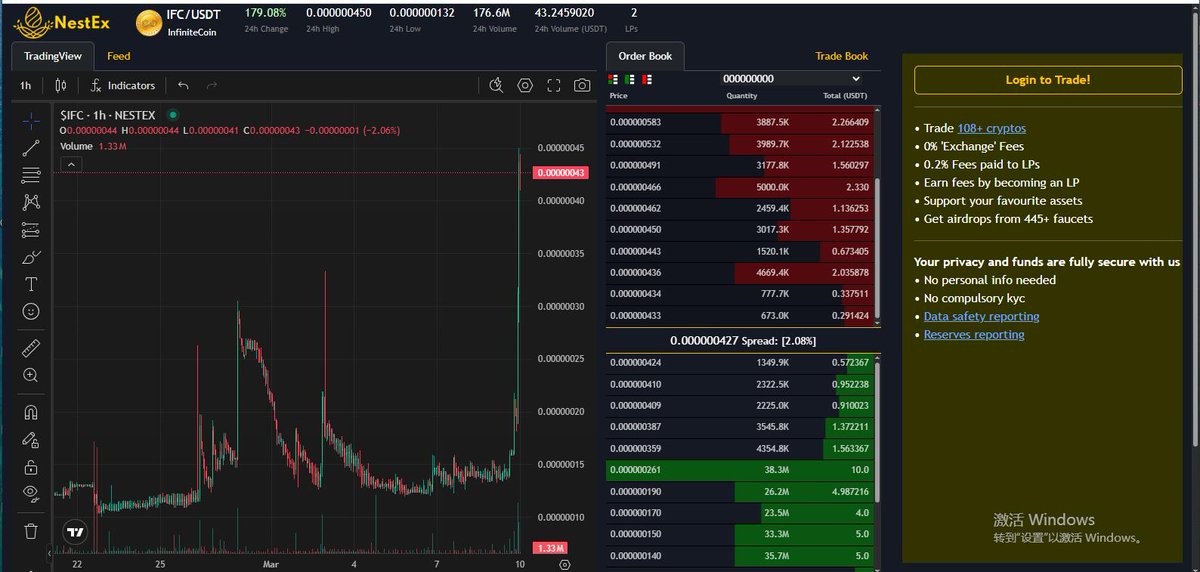Click the Quantity column header
Screen dimensions: 1200x572
click(741, 96)
